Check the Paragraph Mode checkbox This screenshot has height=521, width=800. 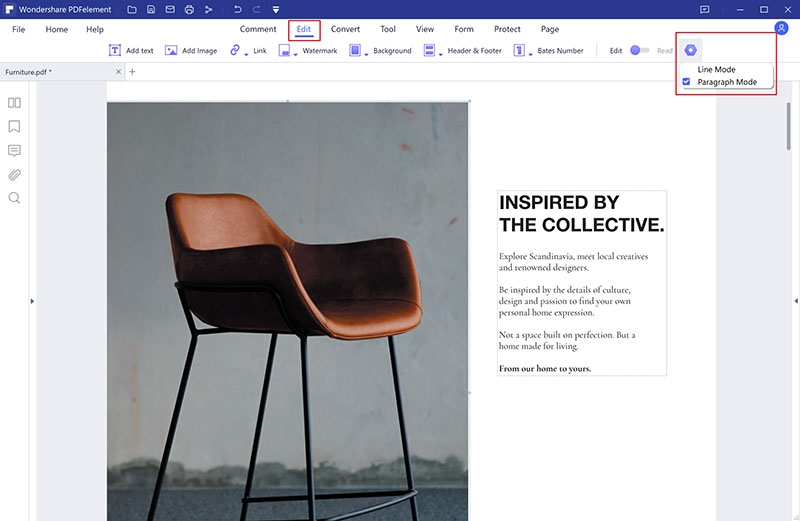(686, 82)
